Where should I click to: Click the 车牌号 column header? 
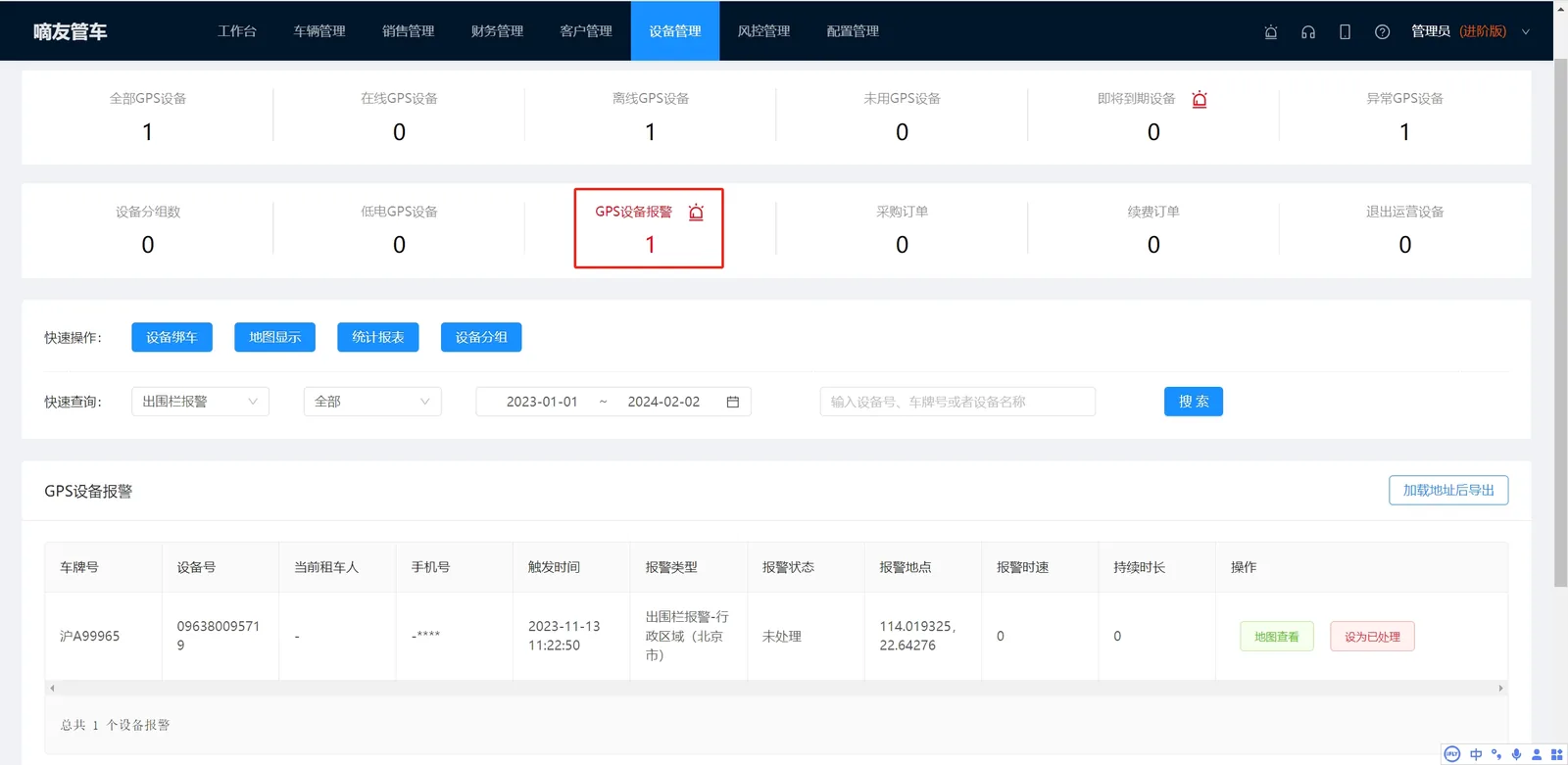(103, 567)
